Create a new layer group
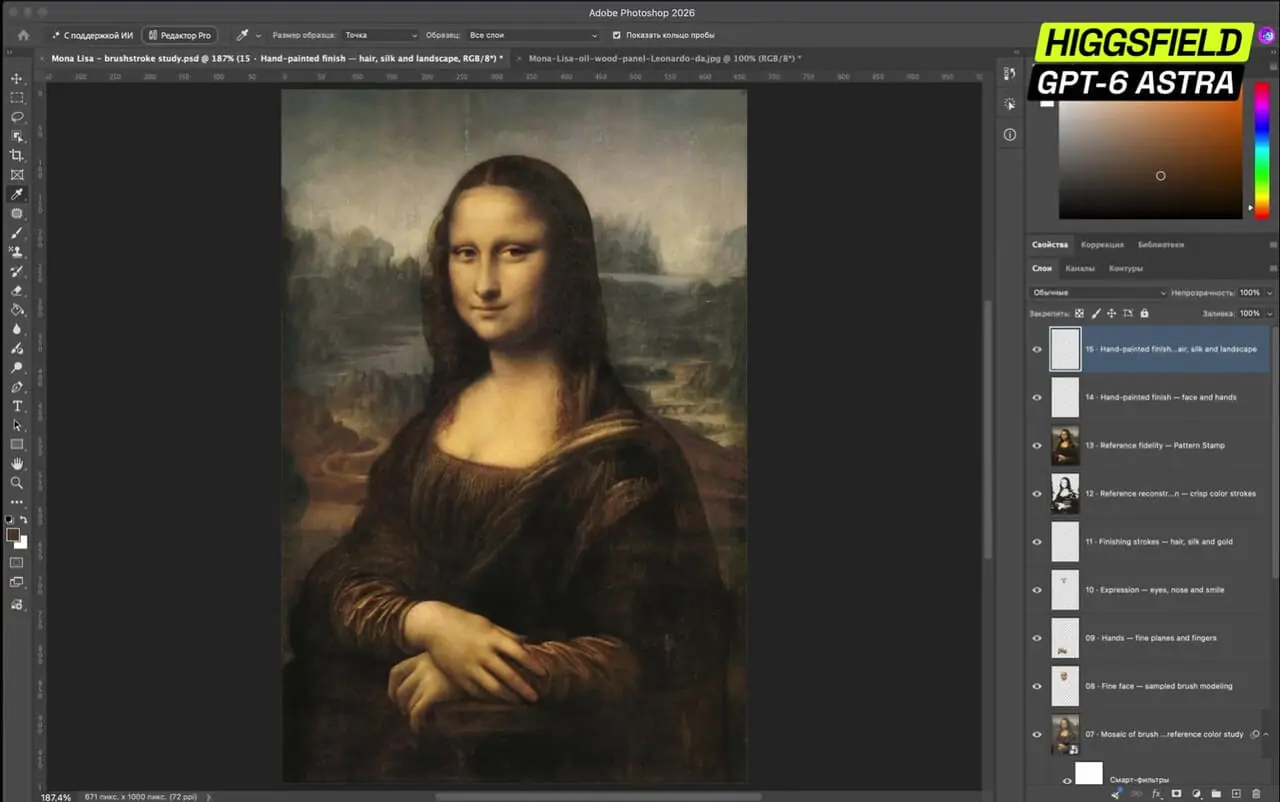 (x=1216, y=793)
